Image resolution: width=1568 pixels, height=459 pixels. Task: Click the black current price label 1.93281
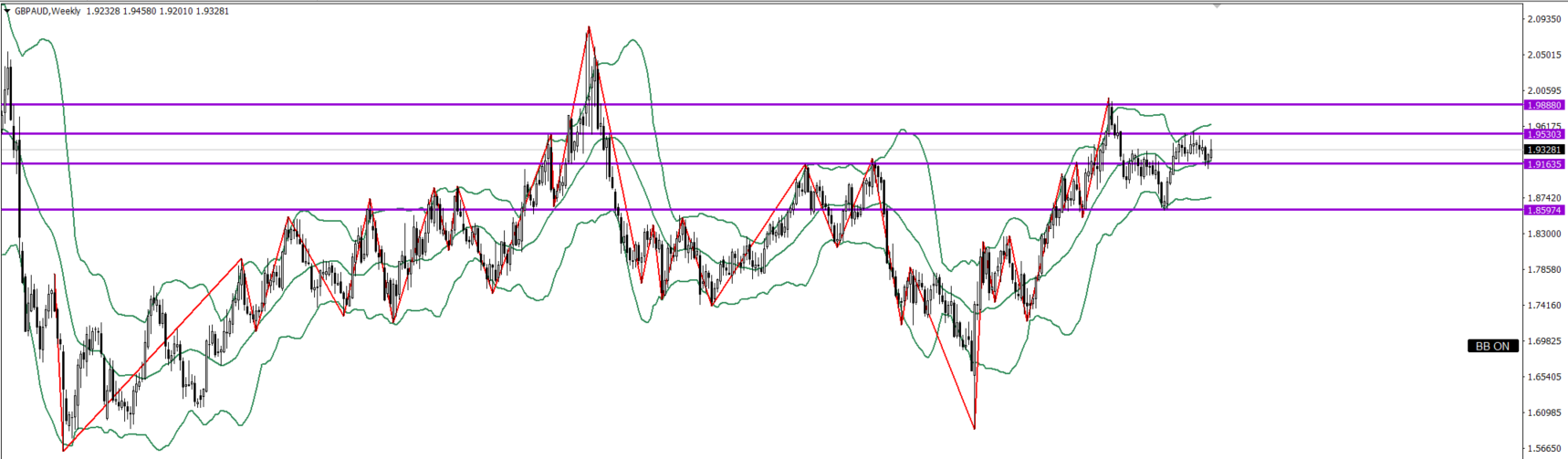tap(1544, 150)
